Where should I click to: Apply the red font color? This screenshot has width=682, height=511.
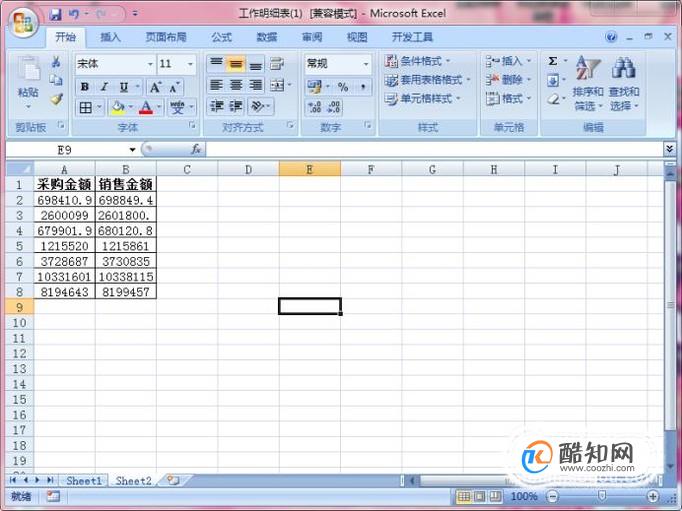[146, 107]
